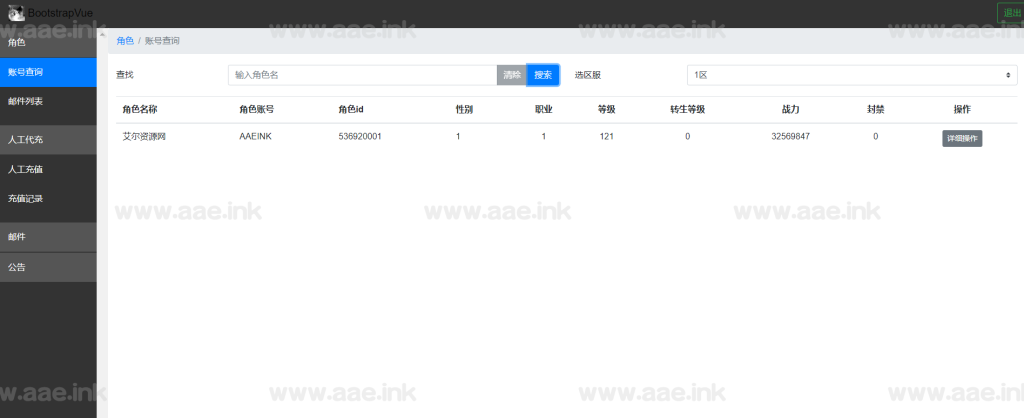The width and height of the screenshot is (1024, 418).
Task: Select the 艾尔资源网 table row
Action: coord(144,137)
